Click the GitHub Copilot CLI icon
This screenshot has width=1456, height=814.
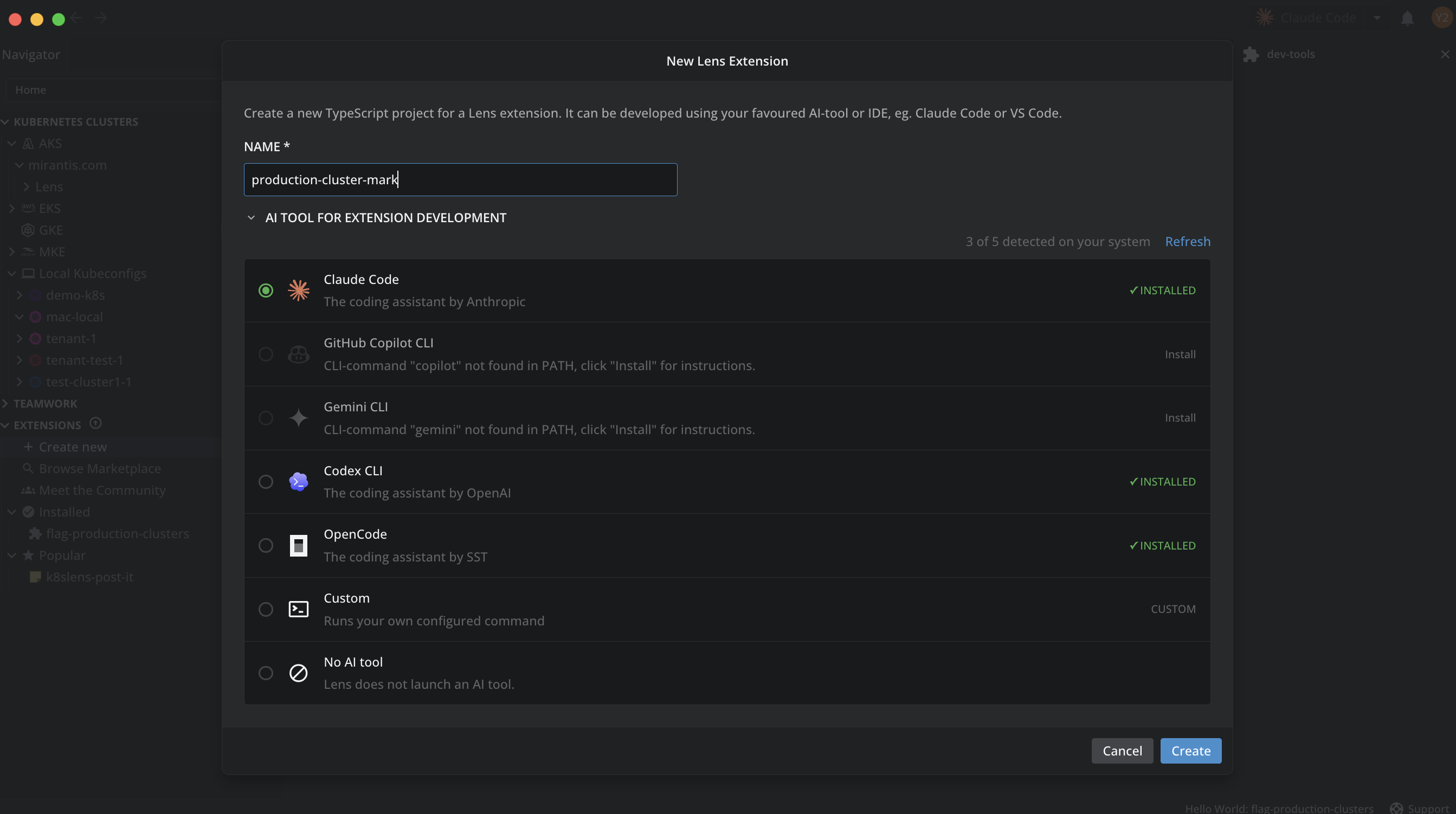(x=299, y=354)
